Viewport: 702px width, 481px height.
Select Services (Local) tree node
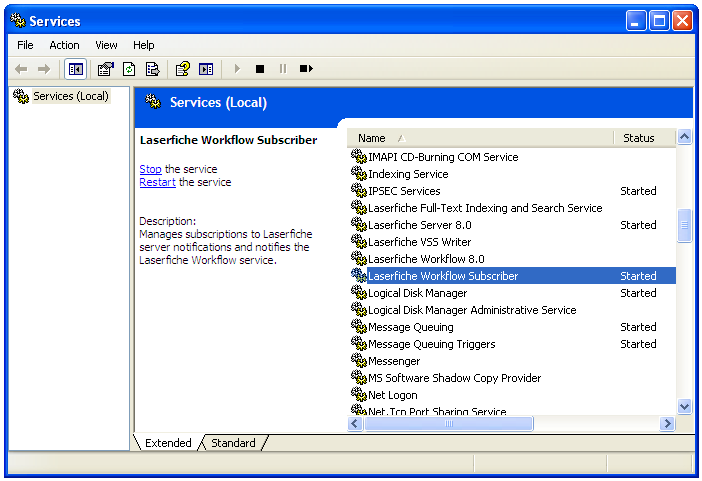coord(70,96)
